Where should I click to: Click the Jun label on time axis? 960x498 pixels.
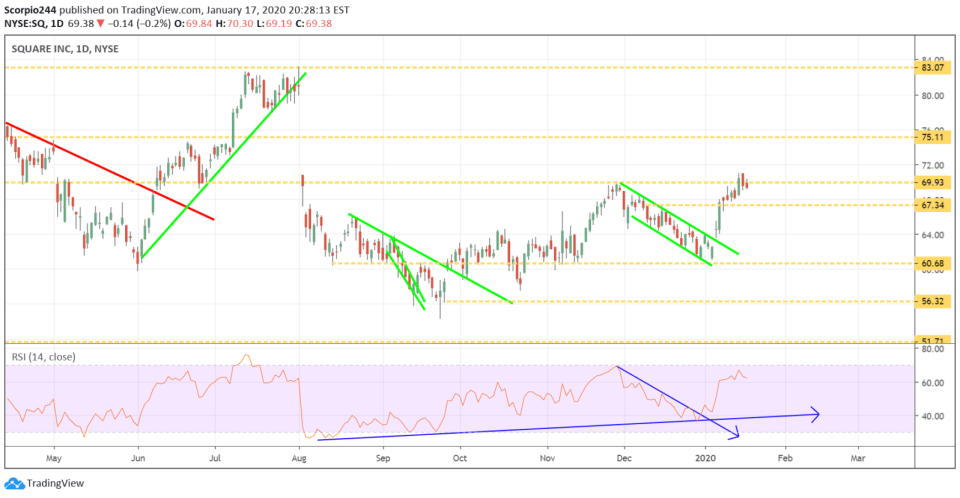pyautogui.click(x=138, y=458)
